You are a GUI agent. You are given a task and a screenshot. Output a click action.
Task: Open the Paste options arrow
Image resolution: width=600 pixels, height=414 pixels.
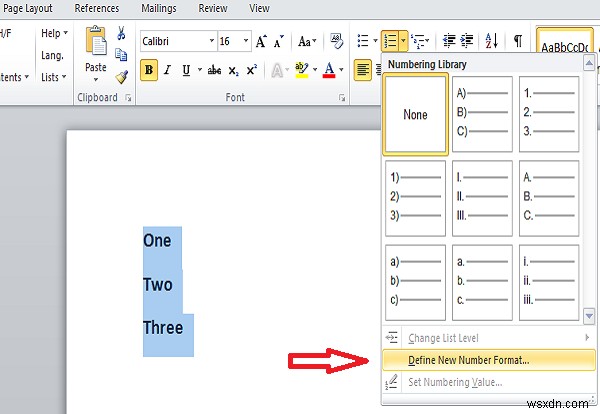pos(96,80)
